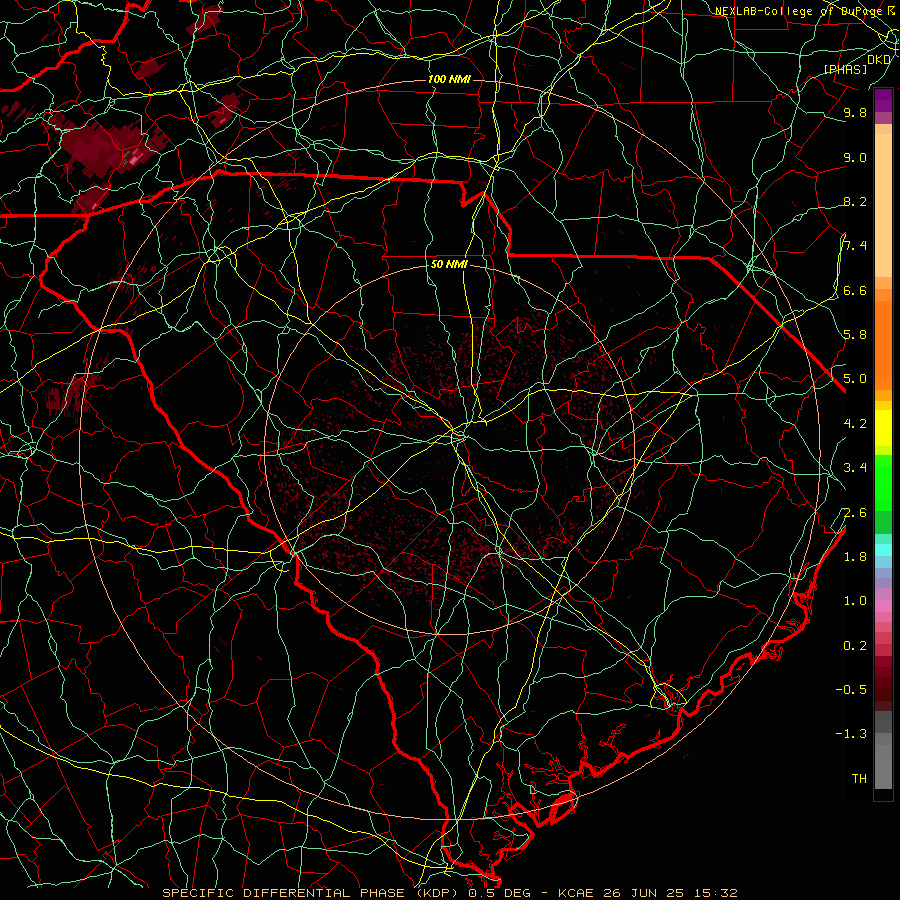Image resolution: width=900 pixels, height=900 pixels.
Task: Click the TH threshold label on scale
Action: coord(859,779)
